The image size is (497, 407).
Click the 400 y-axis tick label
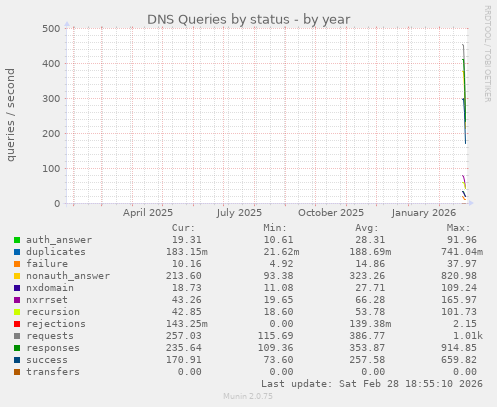(x=51, y=64)
